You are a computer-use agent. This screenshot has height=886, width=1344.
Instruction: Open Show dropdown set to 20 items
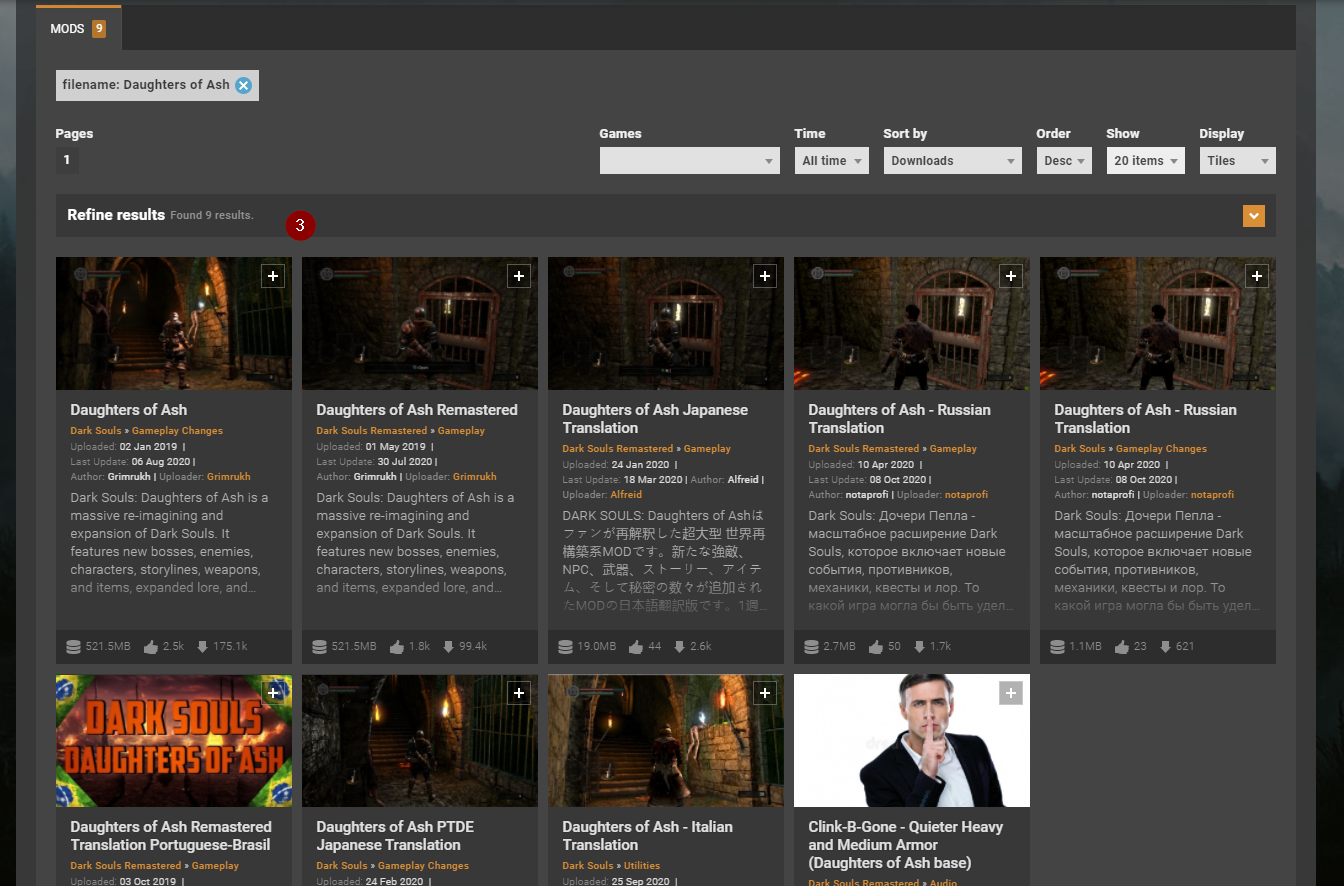(1146, 161)
